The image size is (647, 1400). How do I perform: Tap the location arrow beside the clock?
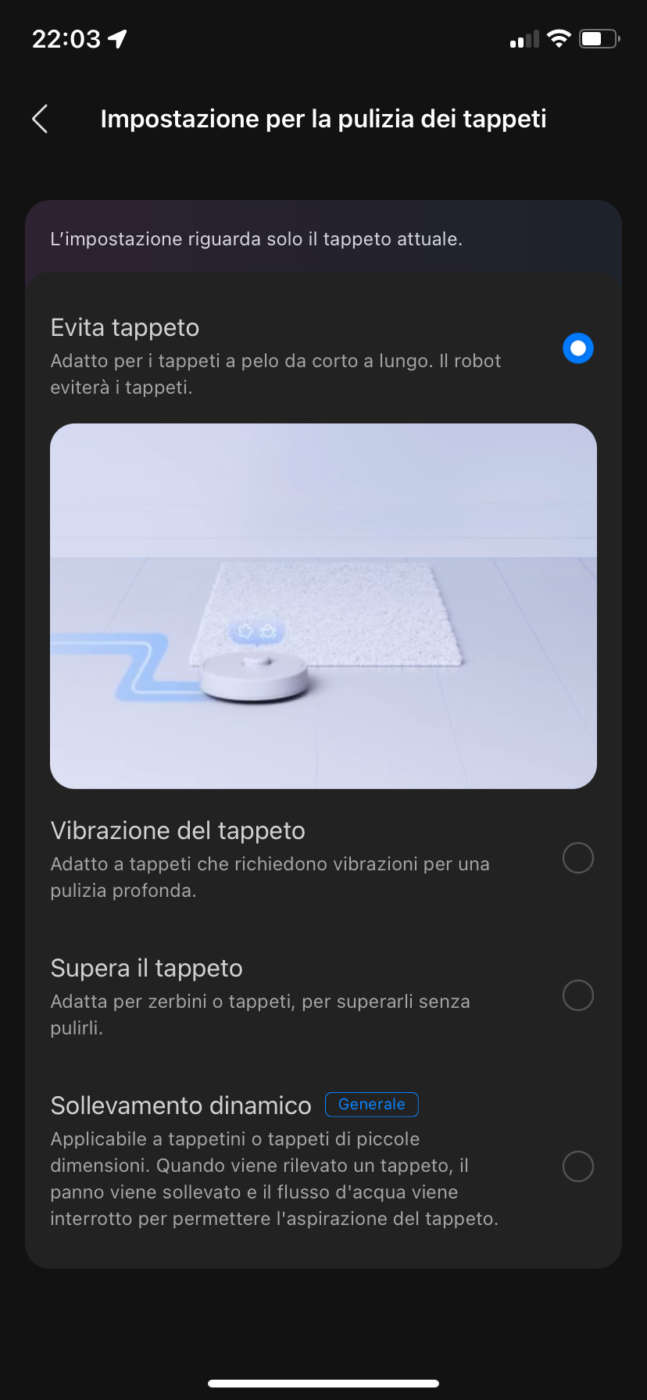point(118,39)
